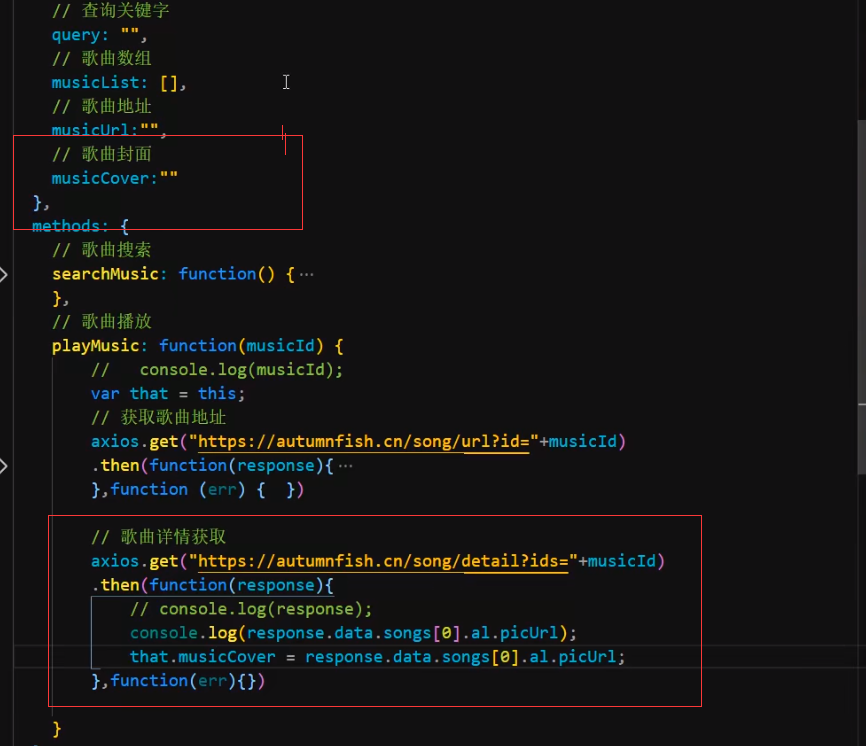Click the methods keyword
Viewport: 866px width, 746px height.
click(x=66, y=226)
